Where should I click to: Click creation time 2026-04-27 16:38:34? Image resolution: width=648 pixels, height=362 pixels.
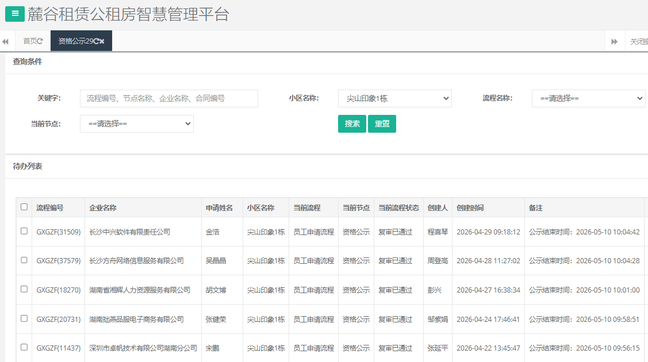[488, 290]
